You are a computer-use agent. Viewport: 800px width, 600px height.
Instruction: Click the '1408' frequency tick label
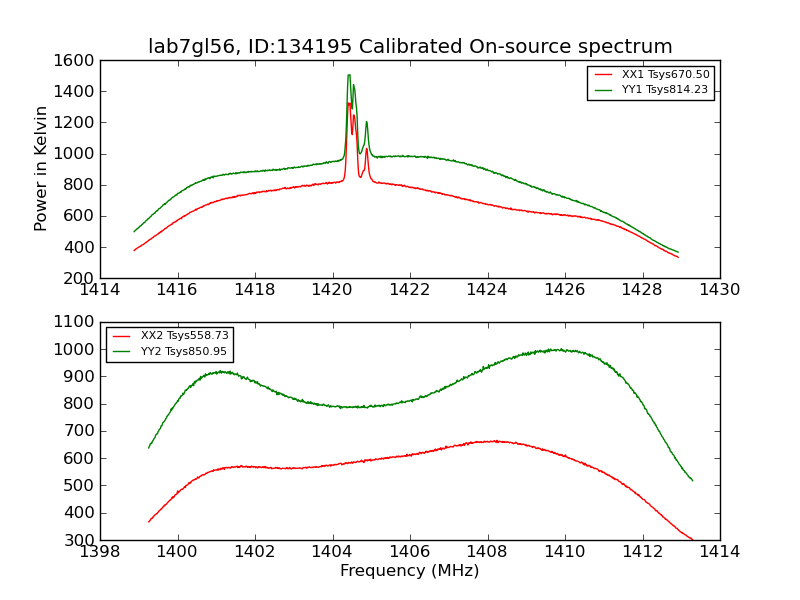pyautogui.click(x=487, y=552)
